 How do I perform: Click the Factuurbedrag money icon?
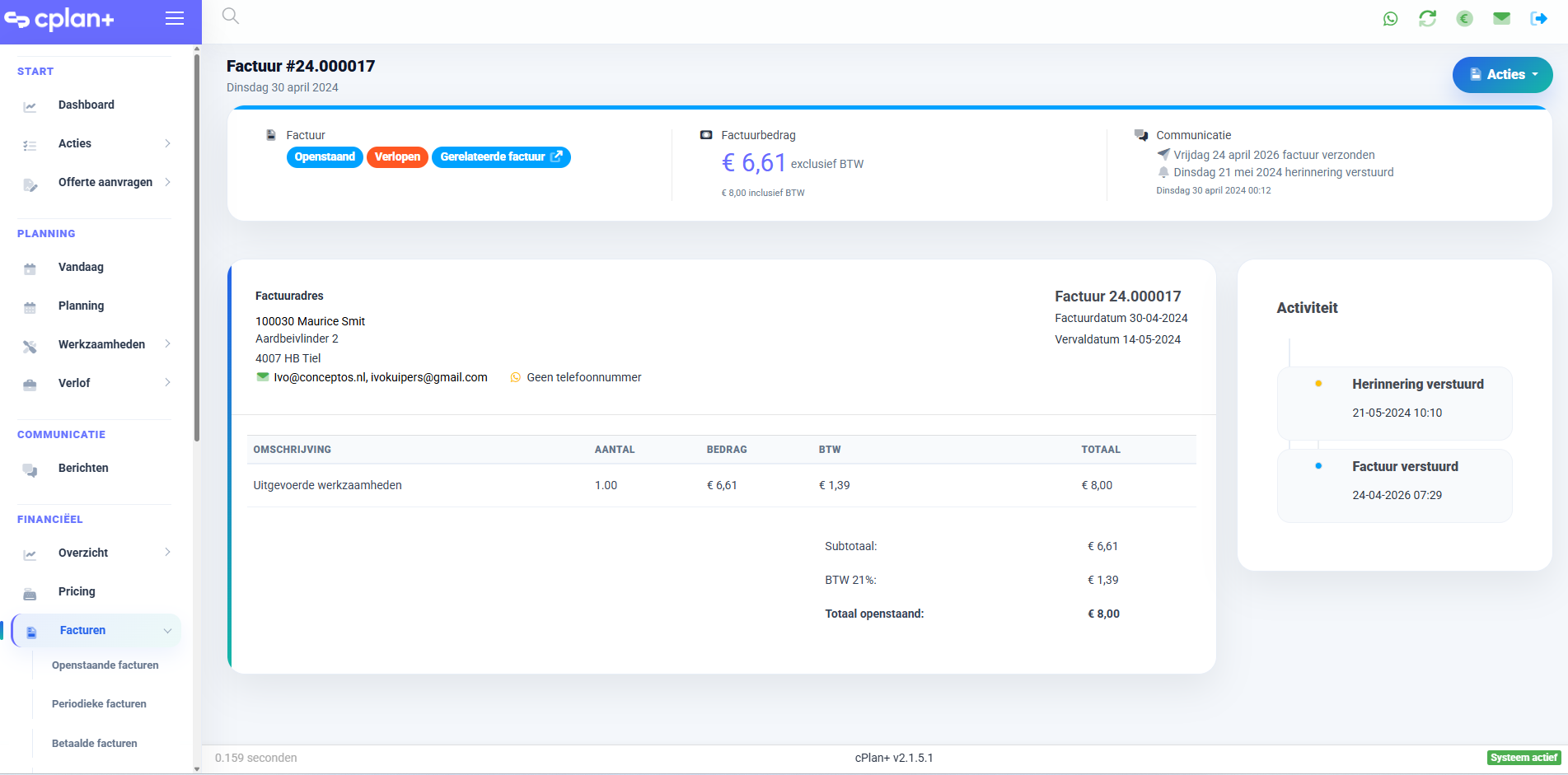[706, 135]
